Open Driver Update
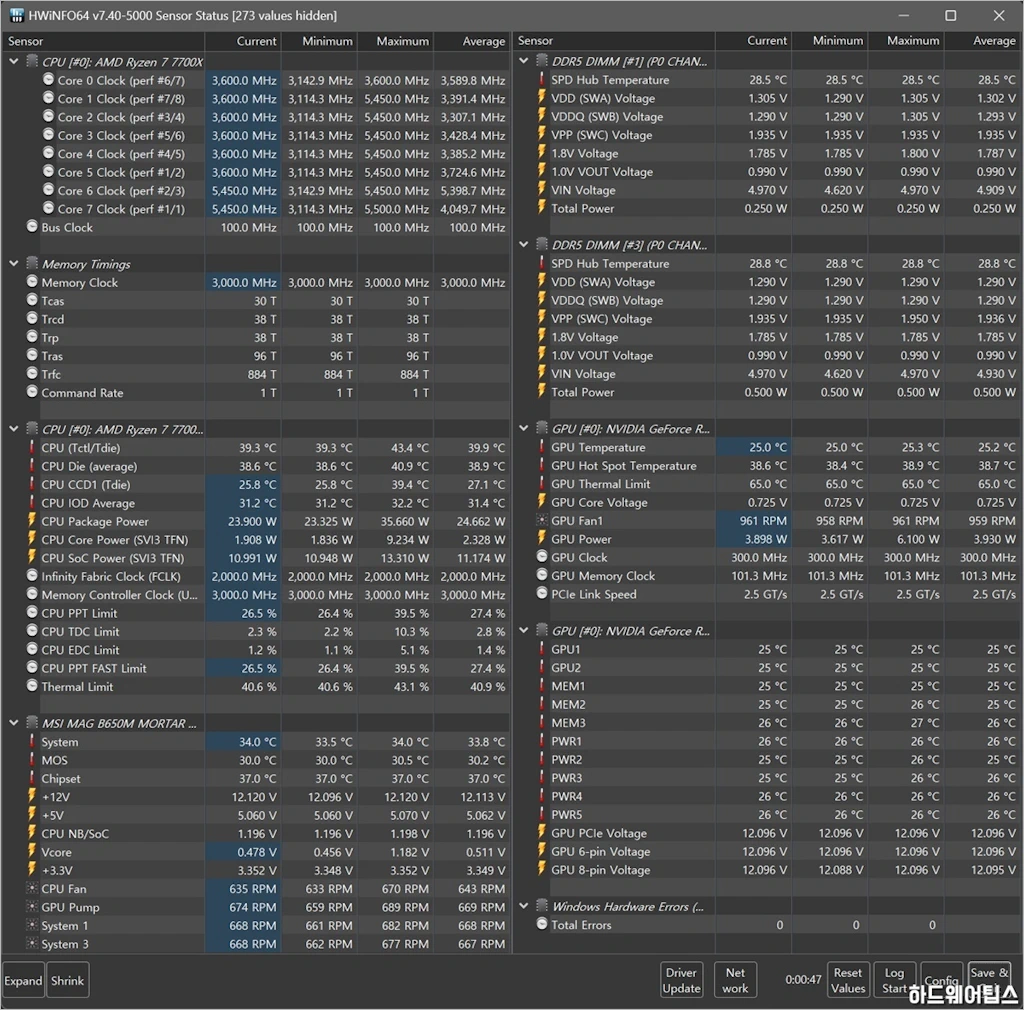 681,980
